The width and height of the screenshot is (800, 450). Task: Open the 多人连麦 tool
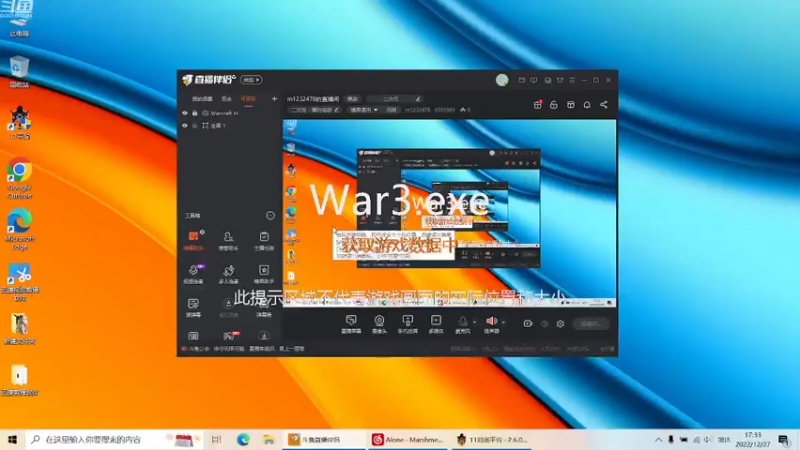[x=228, y=274]
